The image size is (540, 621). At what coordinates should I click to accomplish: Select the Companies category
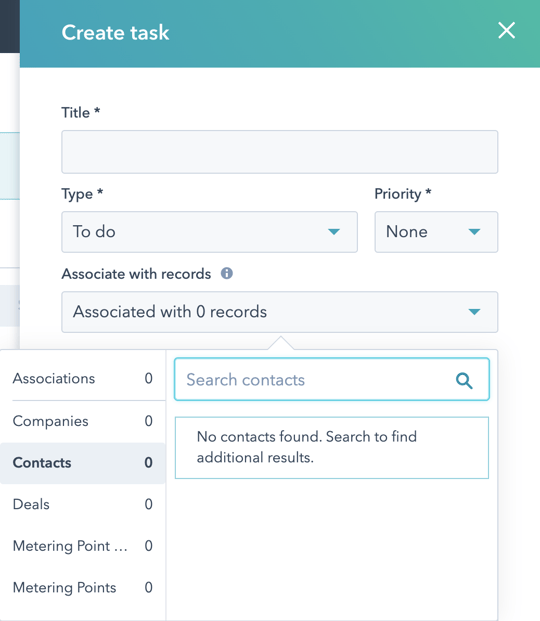click(82, 421)
